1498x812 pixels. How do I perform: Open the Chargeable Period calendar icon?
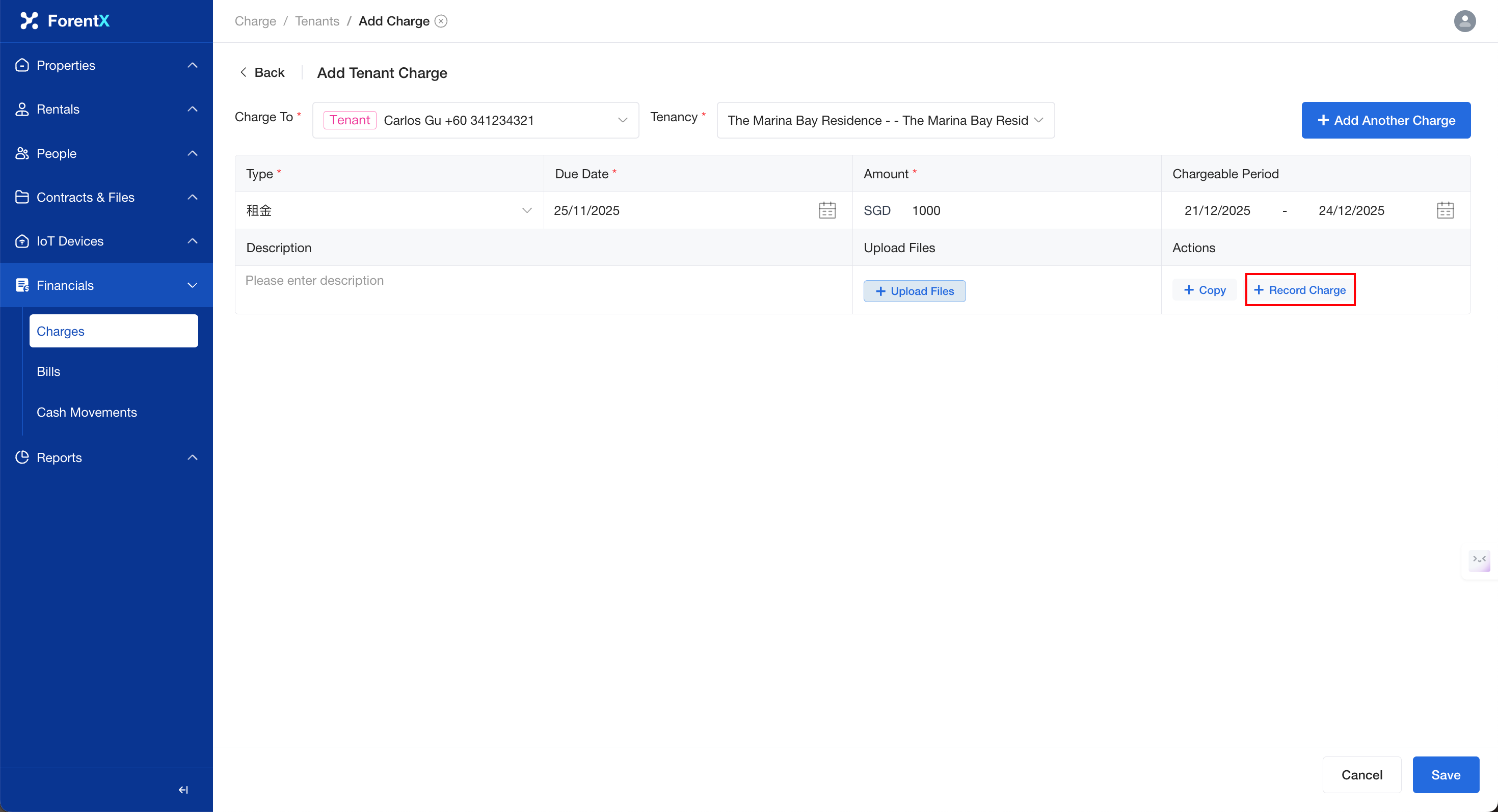1444,210
